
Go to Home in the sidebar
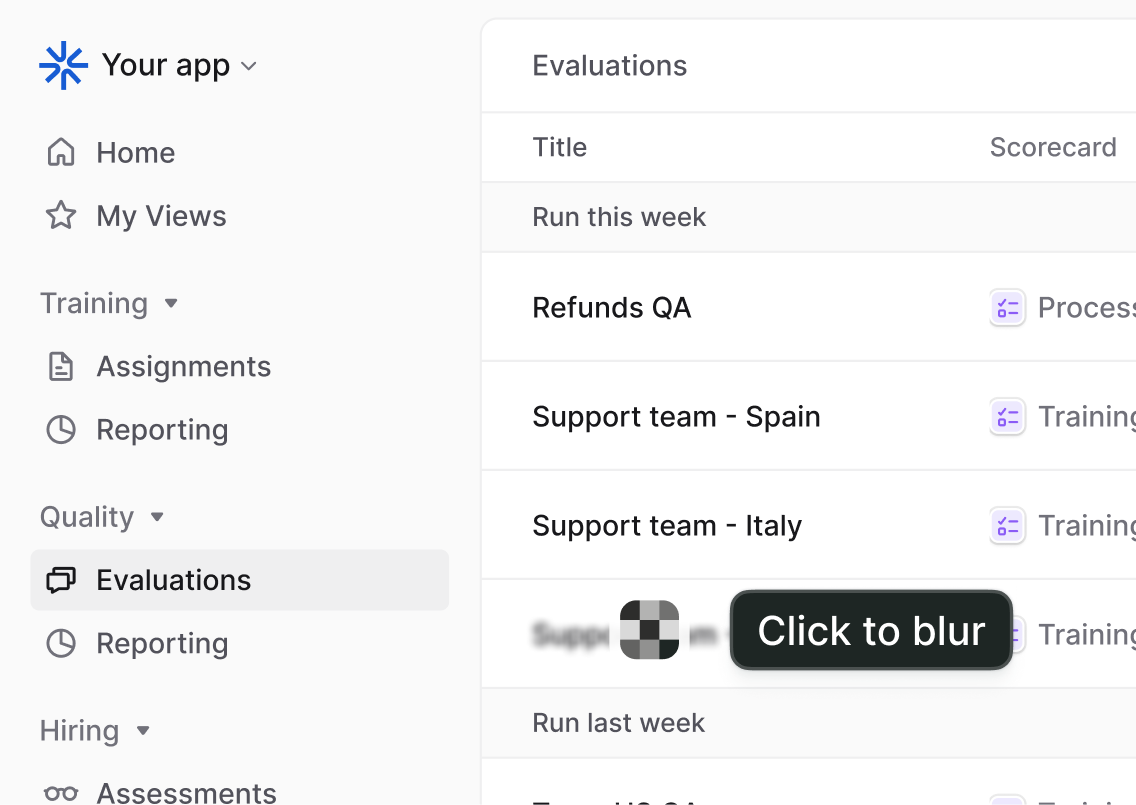[x=135, y=153]
